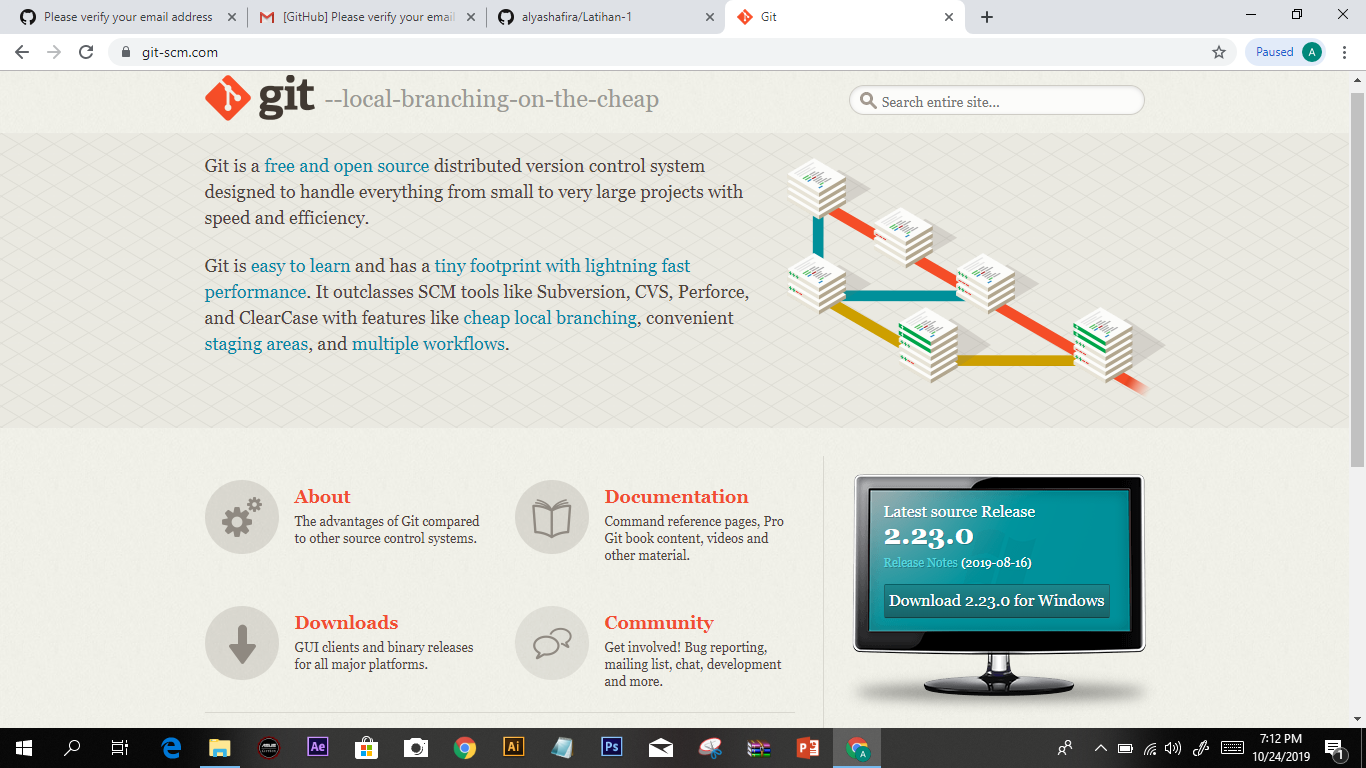The image size is (1366, 768).
Task: Open Photoshop from the taskbar
Action: point(611,747)
